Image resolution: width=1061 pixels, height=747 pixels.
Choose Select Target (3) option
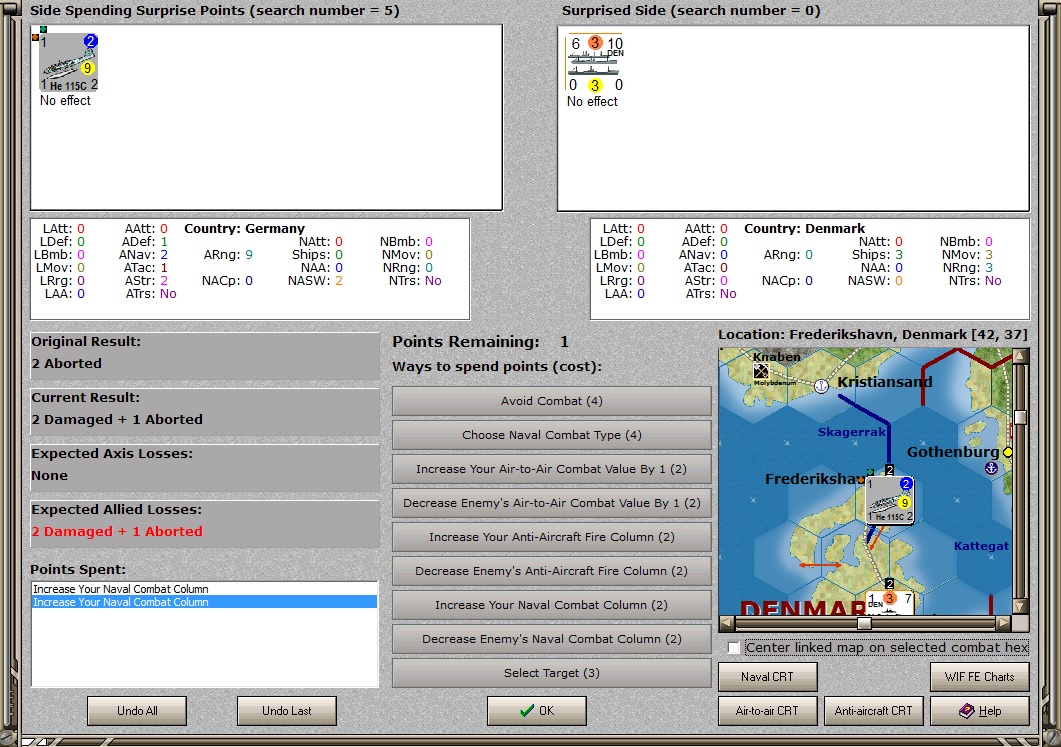click(551, 673)
